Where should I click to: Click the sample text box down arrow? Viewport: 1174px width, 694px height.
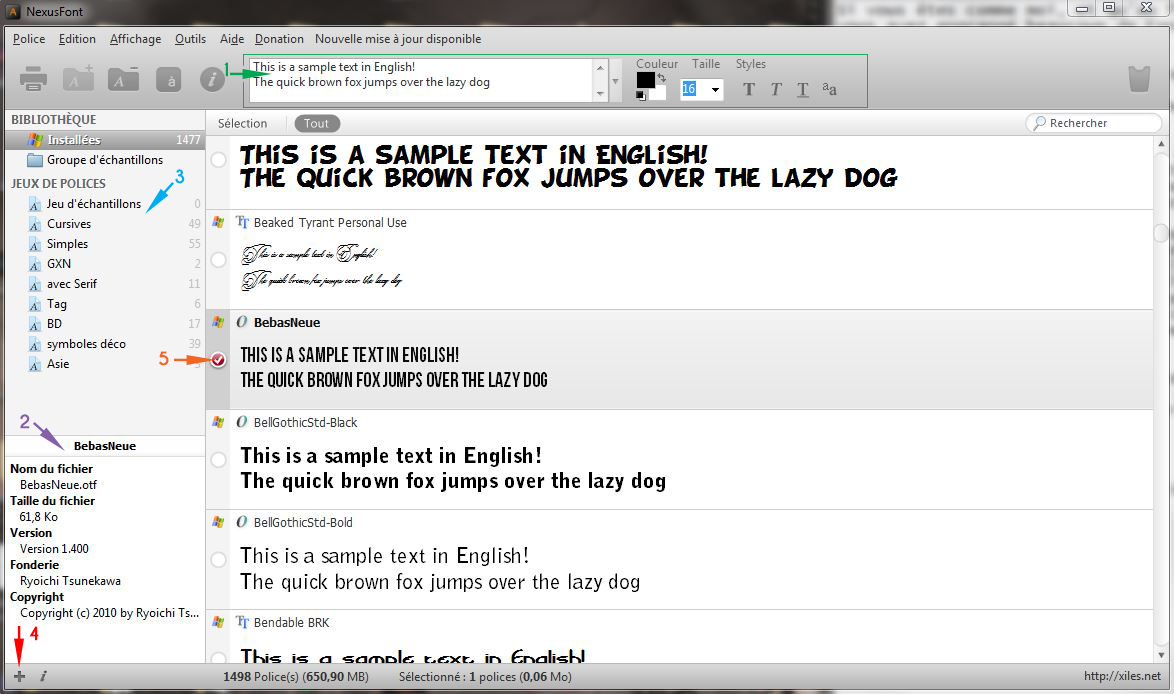(x=600, y=94)
